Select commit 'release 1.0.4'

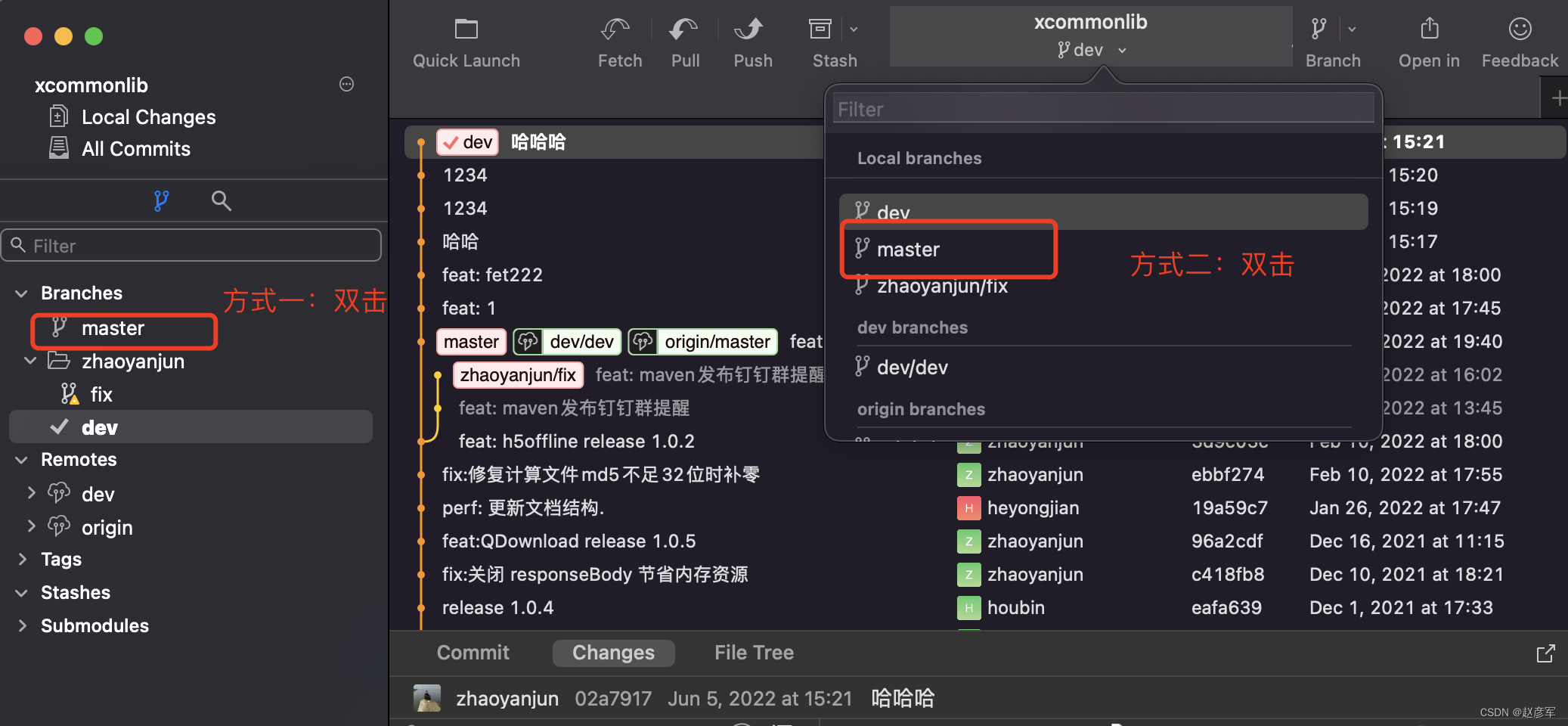tap(497, 608)
